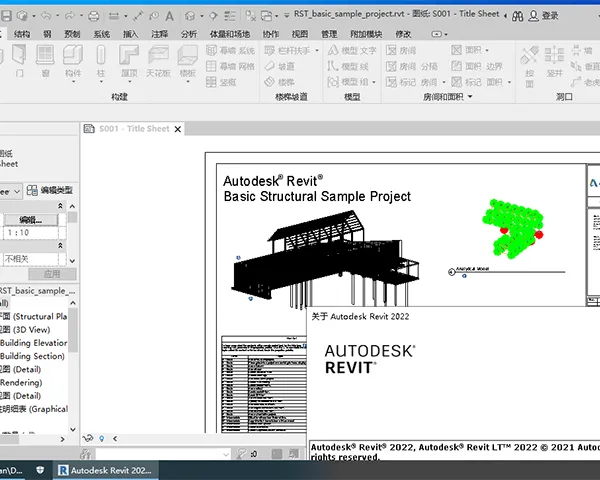Viewport: 600px width, 480px height.
Task: Click the Print icon in quick access toolbar
Action: point(94,16)
